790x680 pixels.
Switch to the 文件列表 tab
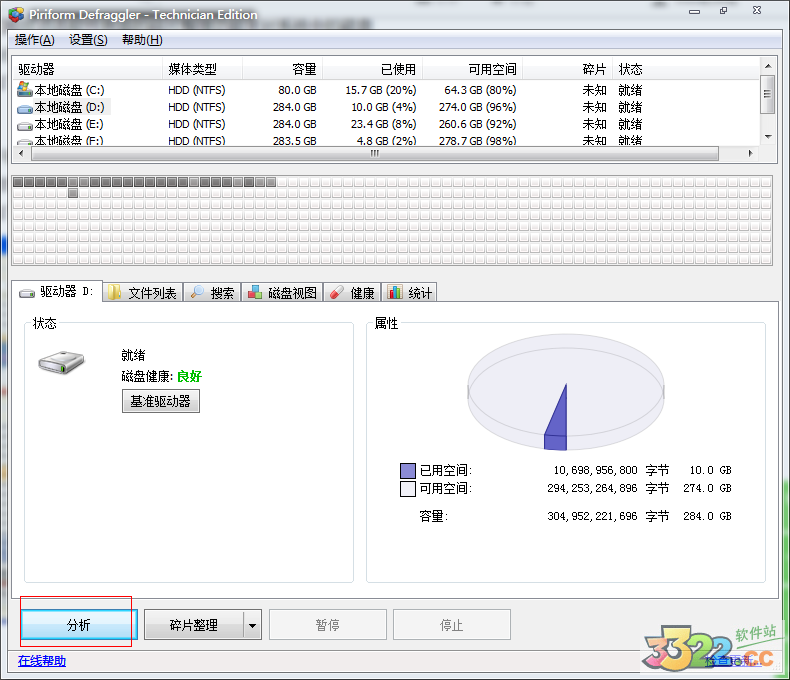pyautogui.click(x=143, y=292)
